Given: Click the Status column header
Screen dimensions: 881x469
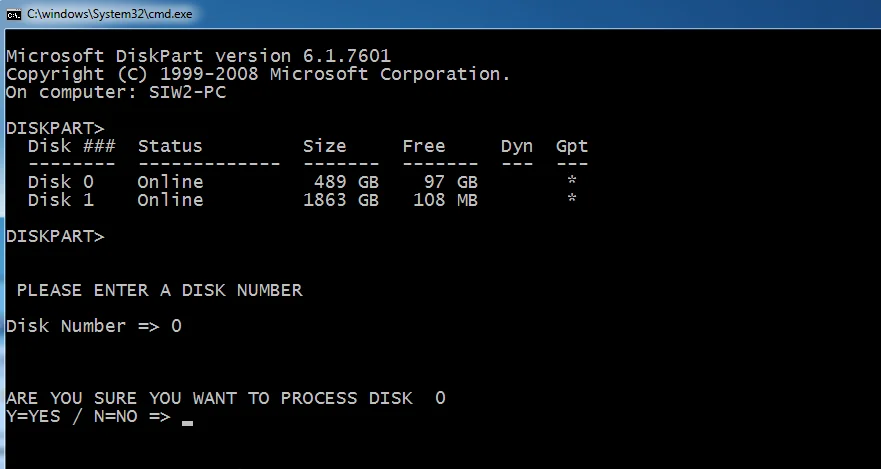Looking at the screenshot, I should 170,146.
